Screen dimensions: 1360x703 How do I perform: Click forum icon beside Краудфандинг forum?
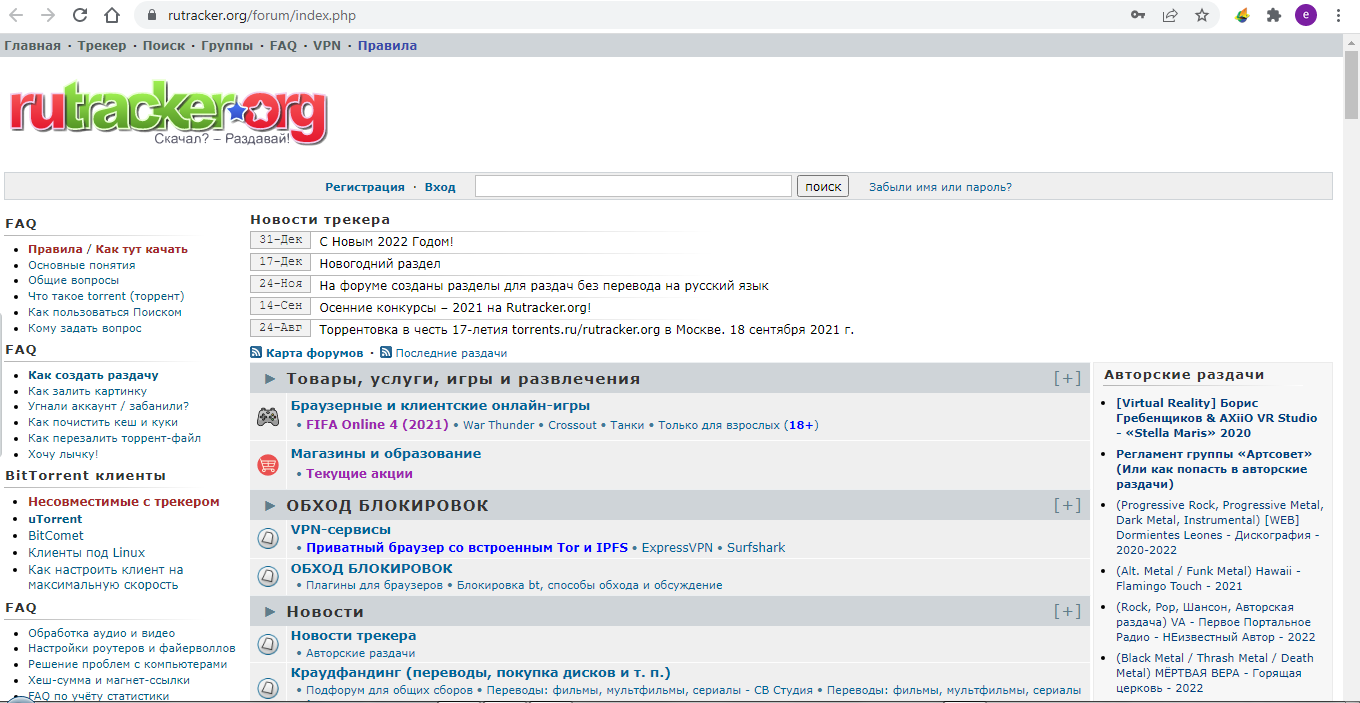click(268, 688)
